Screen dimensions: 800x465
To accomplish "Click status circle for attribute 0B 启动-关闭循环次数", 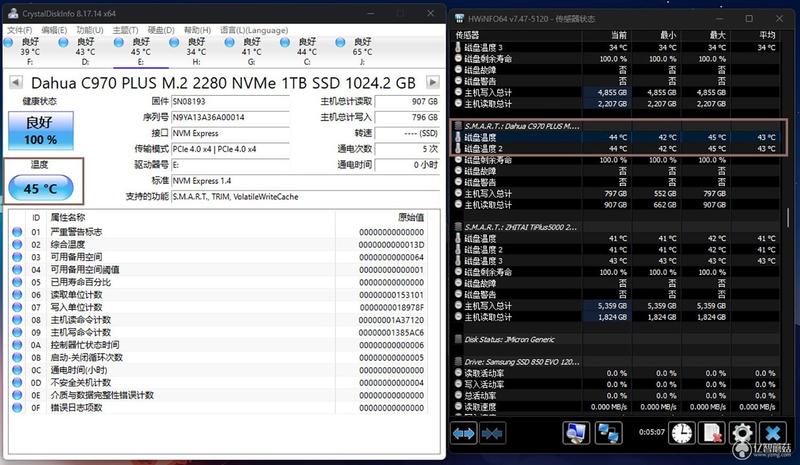I will coord(17,357).
